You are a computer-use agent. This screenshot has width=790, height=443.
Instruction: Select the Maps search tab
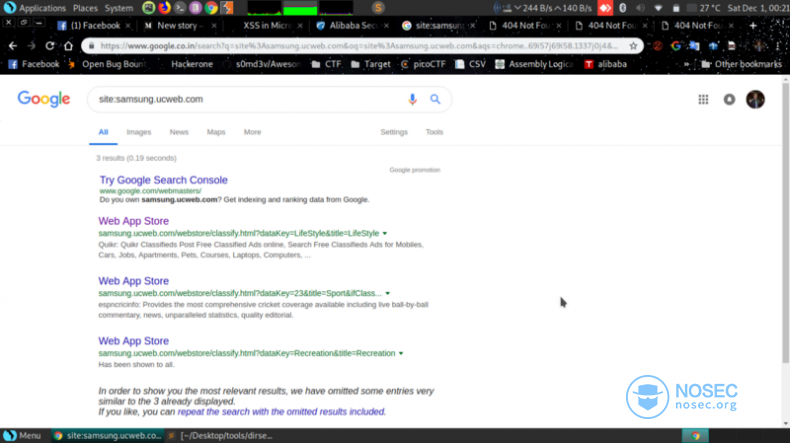point(216,132)
